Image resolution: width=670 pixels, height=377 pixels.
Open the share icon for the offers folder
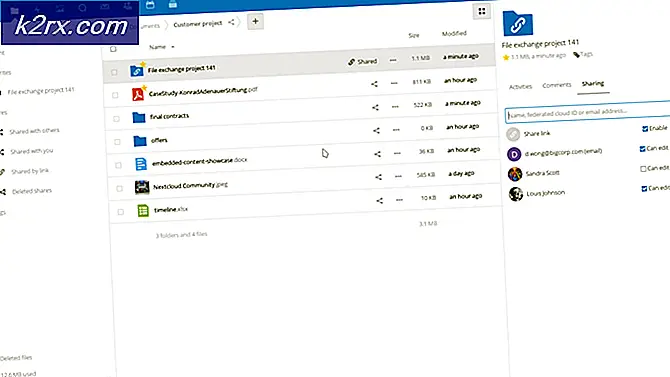pyautogui.click(x=376, y=130)
